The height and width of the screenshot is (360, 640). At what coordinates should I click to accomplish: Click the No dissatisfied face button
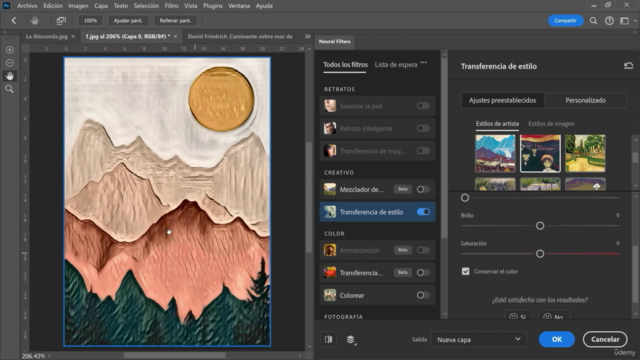click(x=554, y=316)
